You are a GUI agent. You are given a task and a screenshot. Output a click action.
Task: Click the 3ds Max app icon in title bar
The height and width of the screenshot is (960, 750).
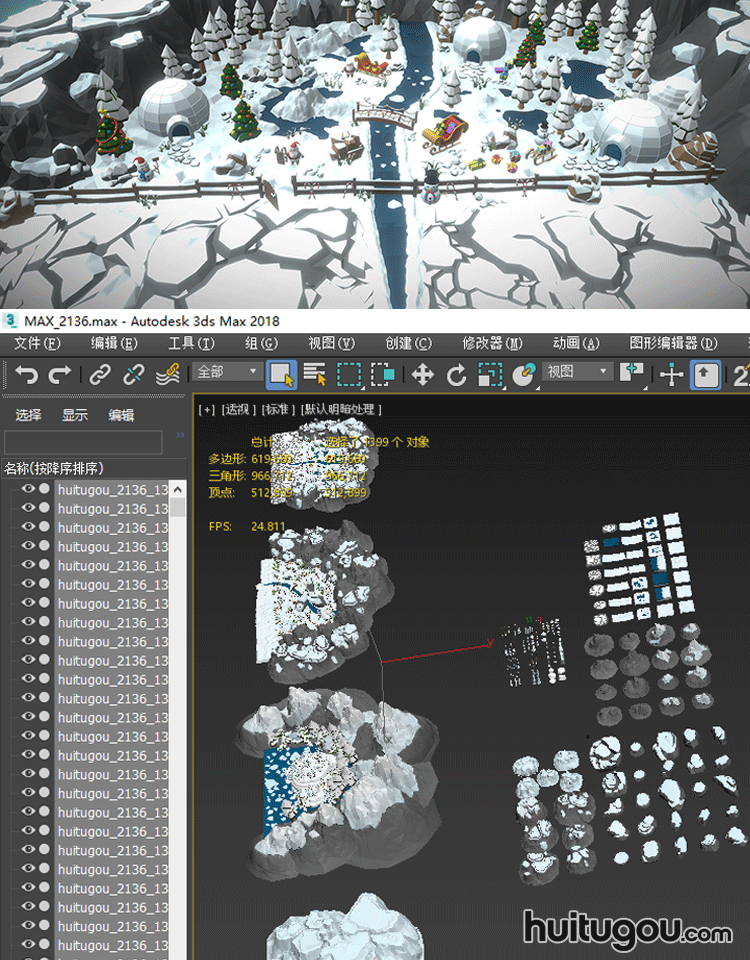coord(10,321)
